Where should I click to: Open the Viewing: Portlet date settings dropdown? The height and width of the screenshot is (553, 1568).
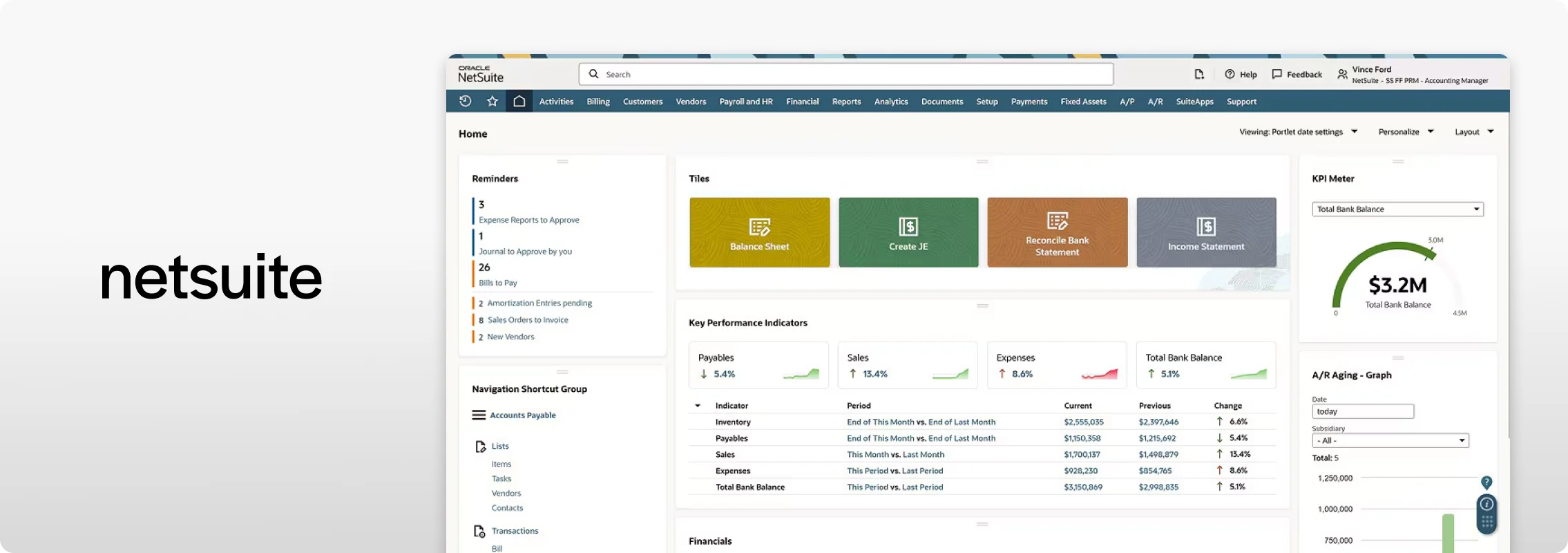click(1298, 132)
